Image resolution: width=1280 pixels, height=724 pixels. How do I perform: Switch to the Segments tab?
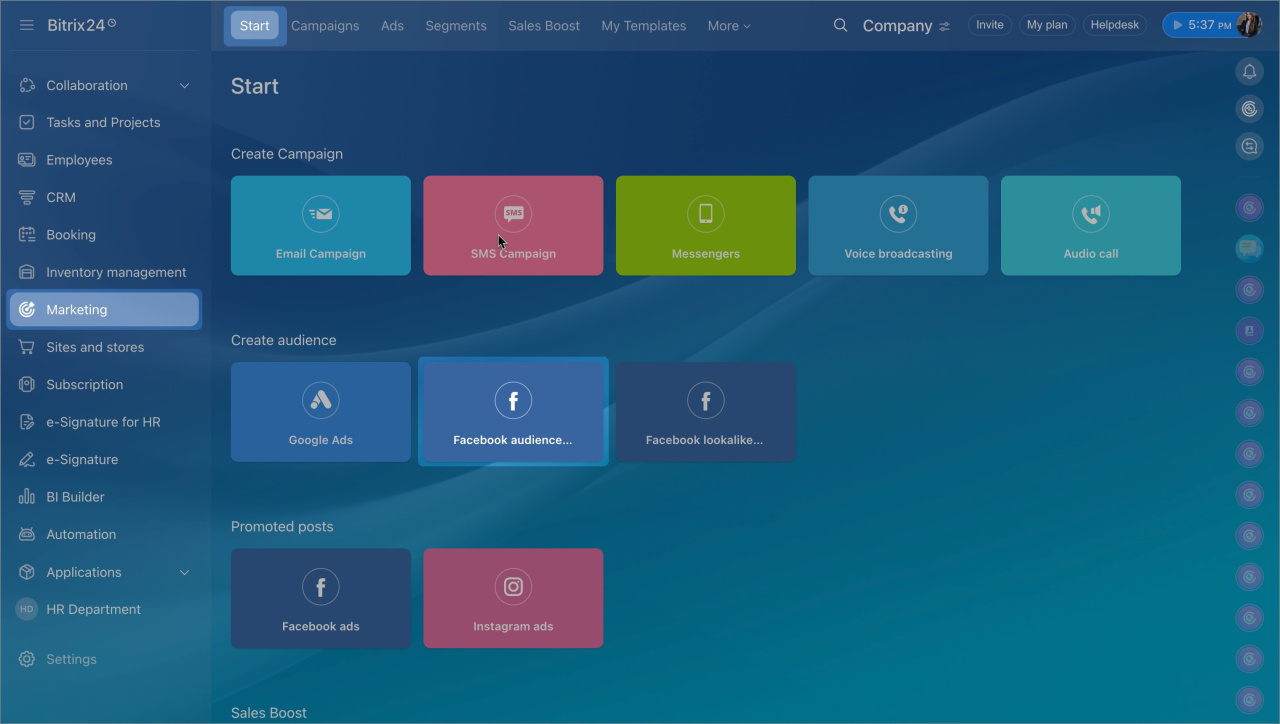[x=456, y=26]
